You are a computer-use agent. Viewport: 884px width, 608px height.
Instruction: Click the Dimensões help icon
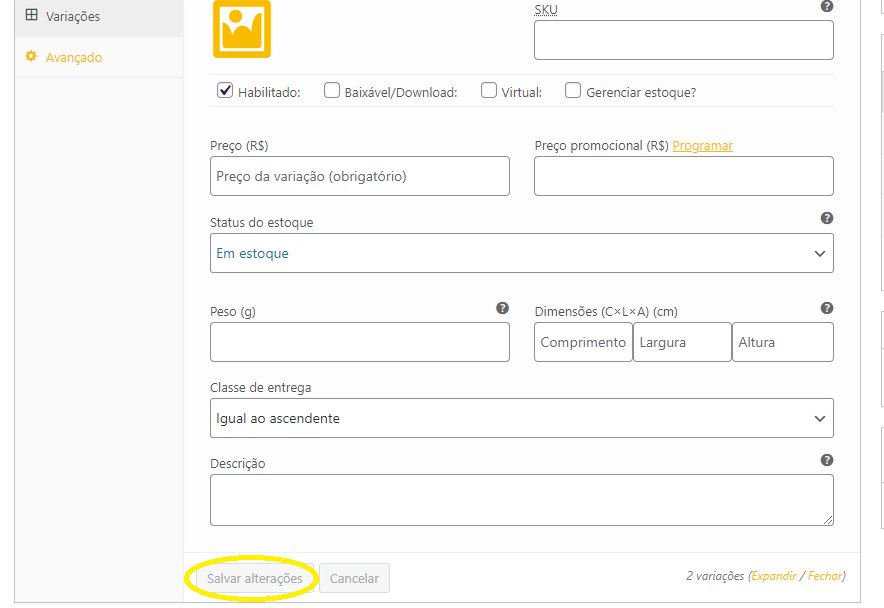click(826, 308)
